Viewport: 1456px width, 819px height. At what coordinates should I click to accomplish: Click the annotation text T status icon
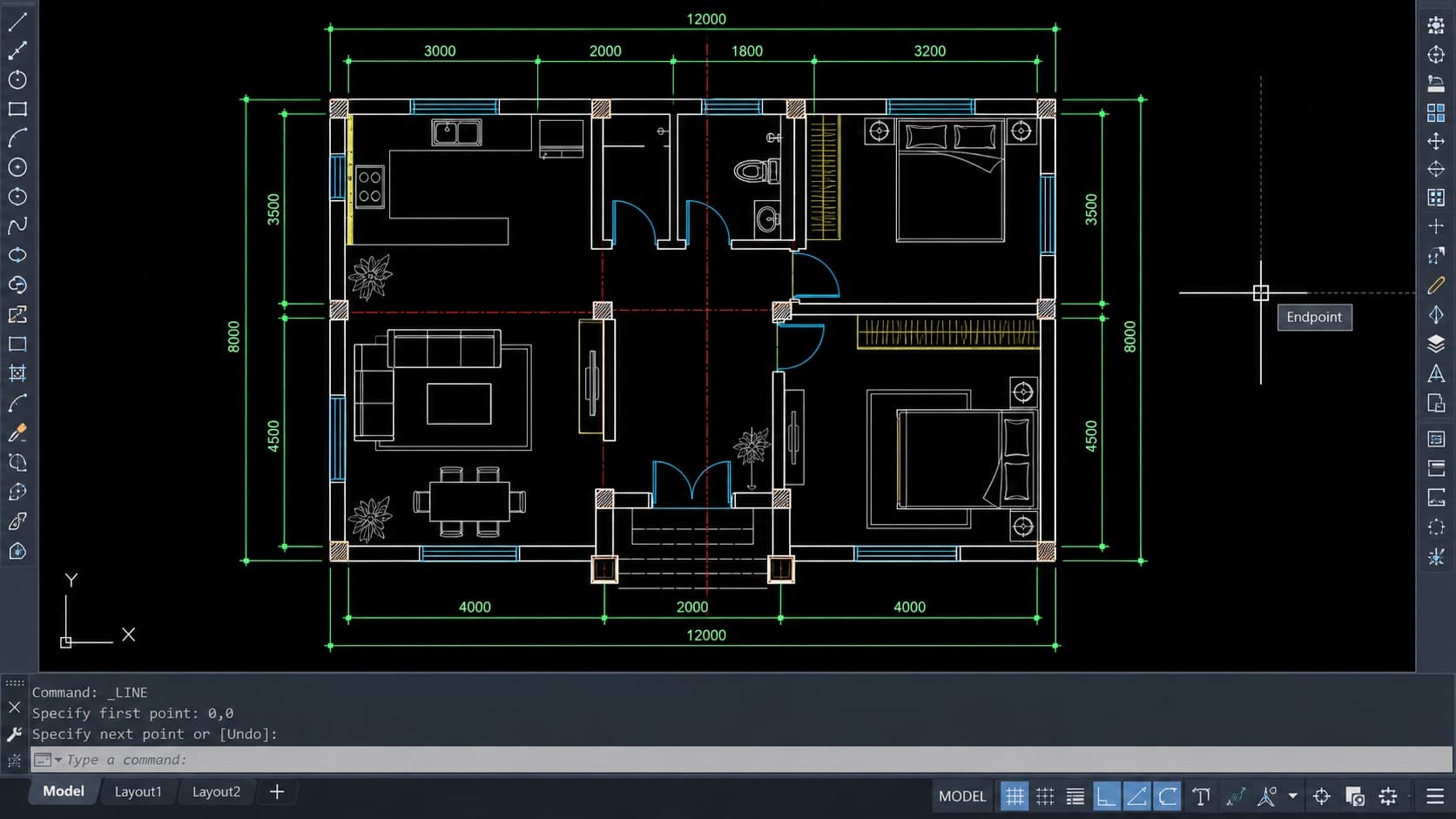1202,796
